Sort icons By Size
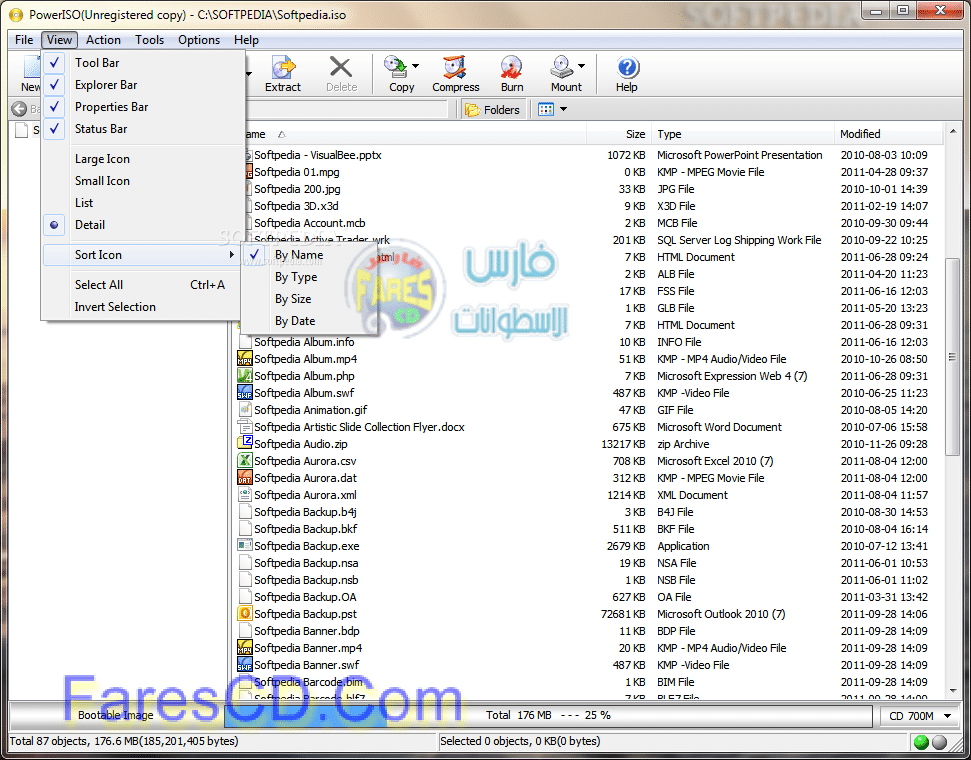Screen dimensions: 971x760 (x=309, y=299)
